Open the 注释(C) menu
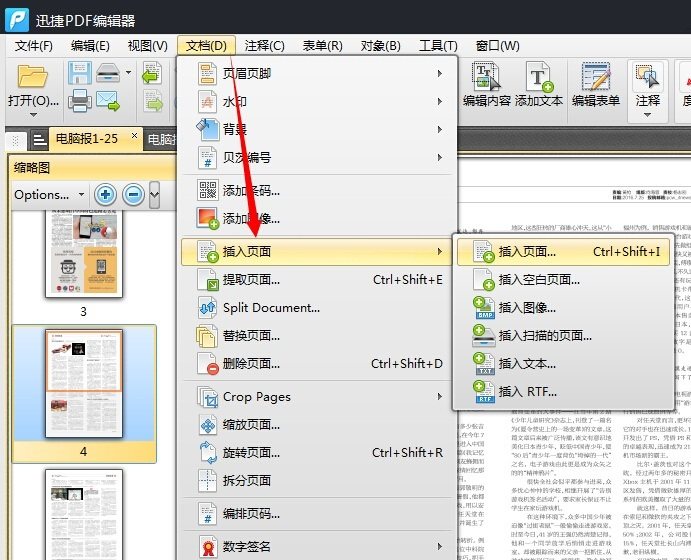Image resolution: width=691 pixels, height=560 pixels. click(264, 46)
